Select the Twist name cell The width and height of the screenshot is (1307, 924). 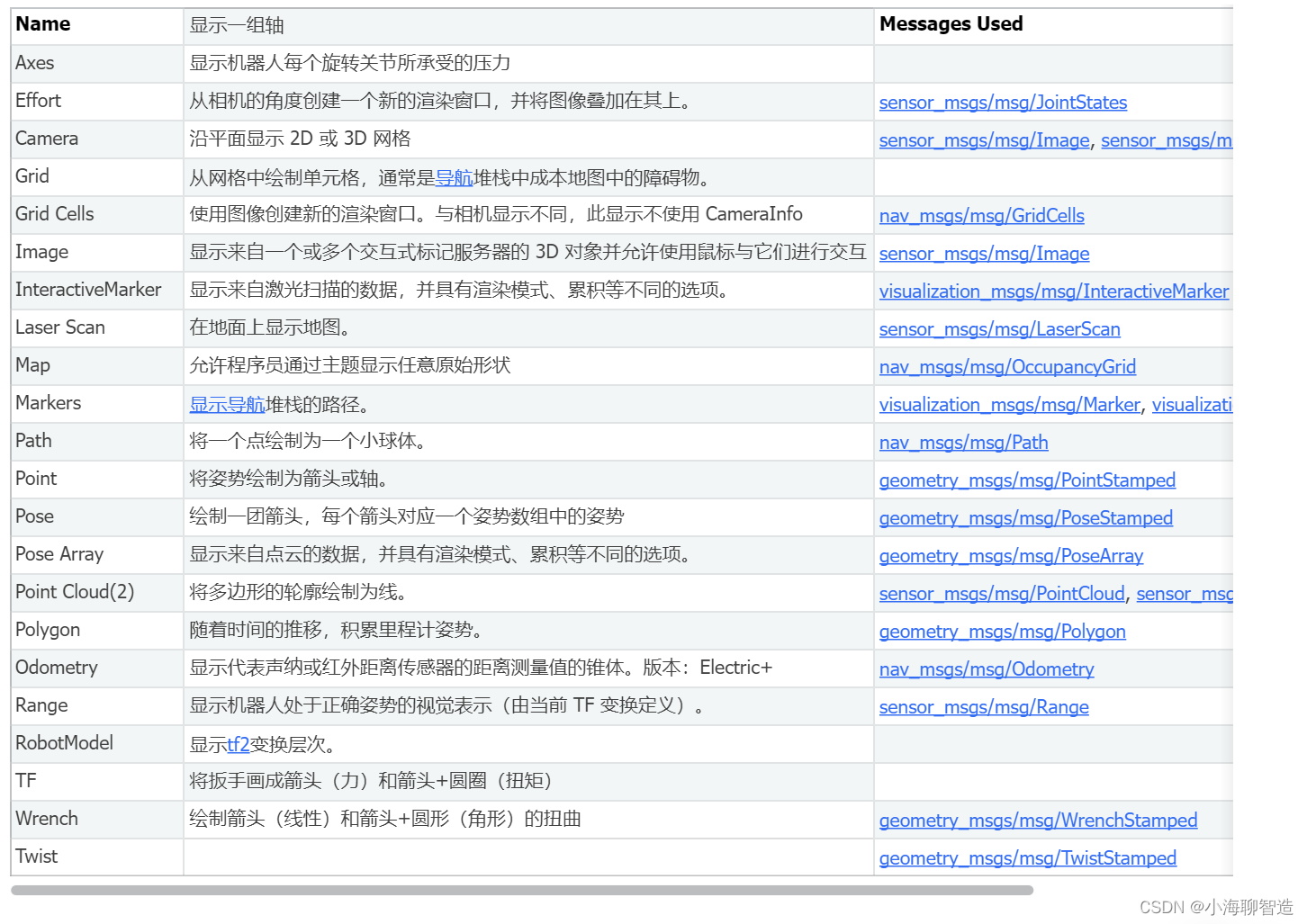(x=97, y=857)
